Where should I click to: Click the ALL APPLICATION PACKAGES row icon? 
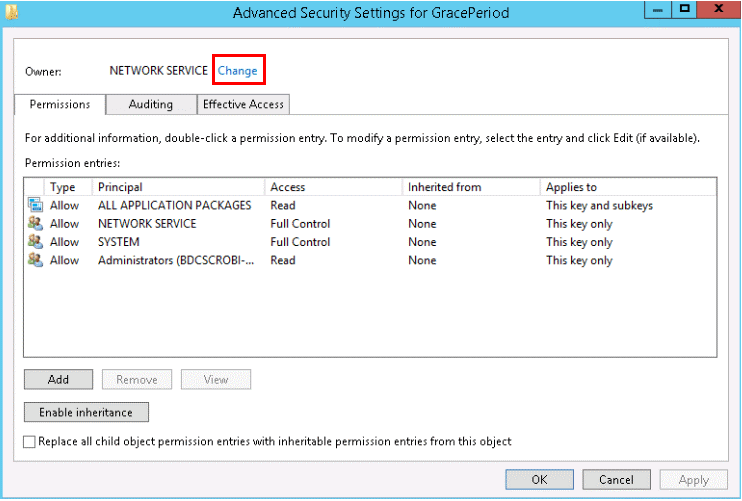point(35,205)
